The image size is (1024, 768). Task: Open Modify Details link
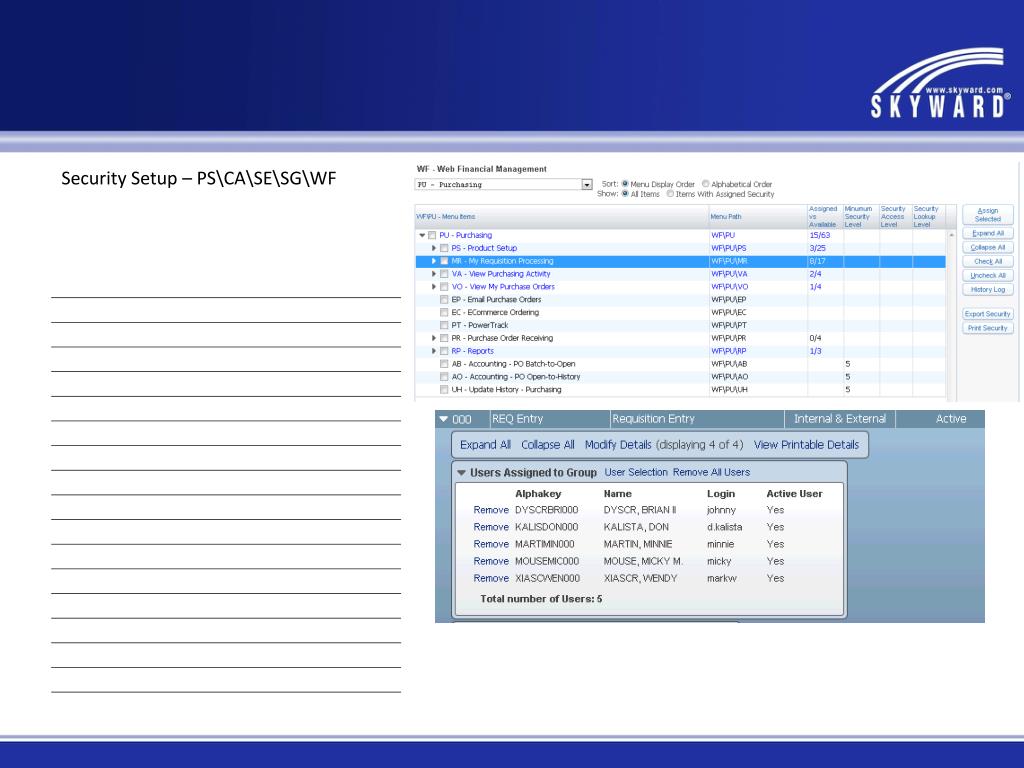pyautogui.click(x=618, y=445)
